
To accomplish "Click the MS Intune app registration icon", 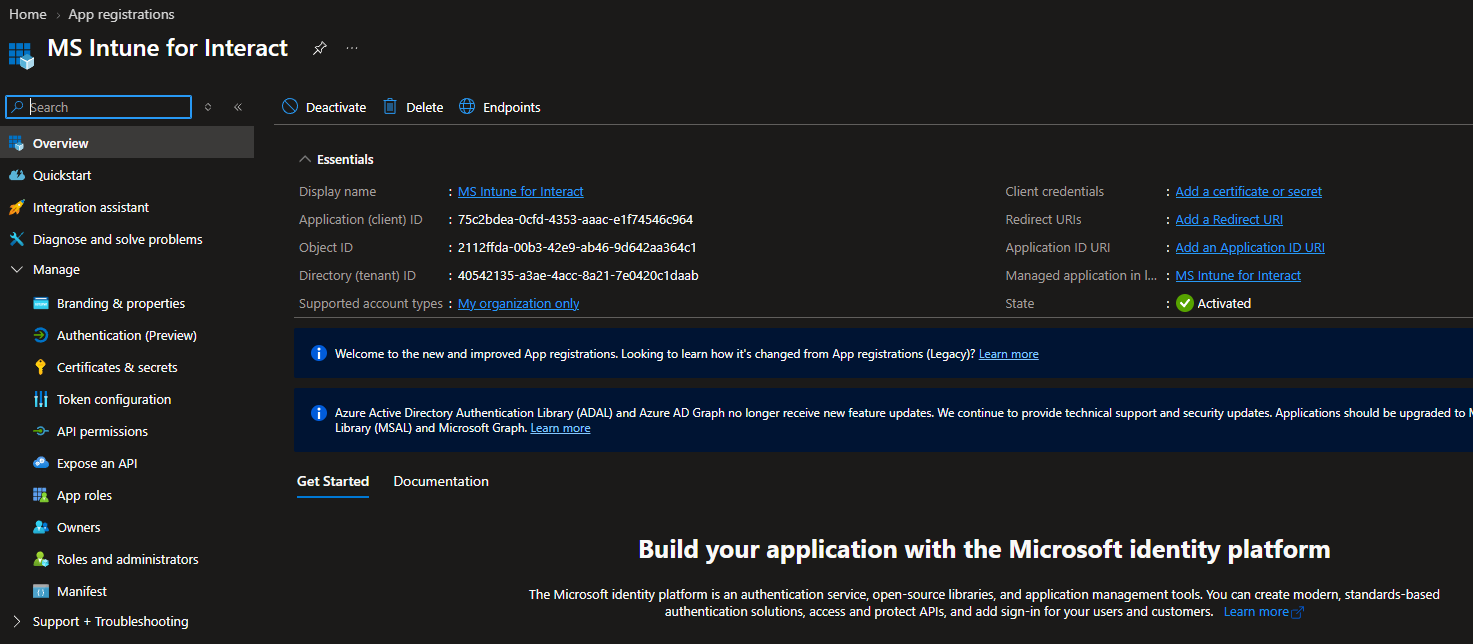I will [x=21, y=55].
